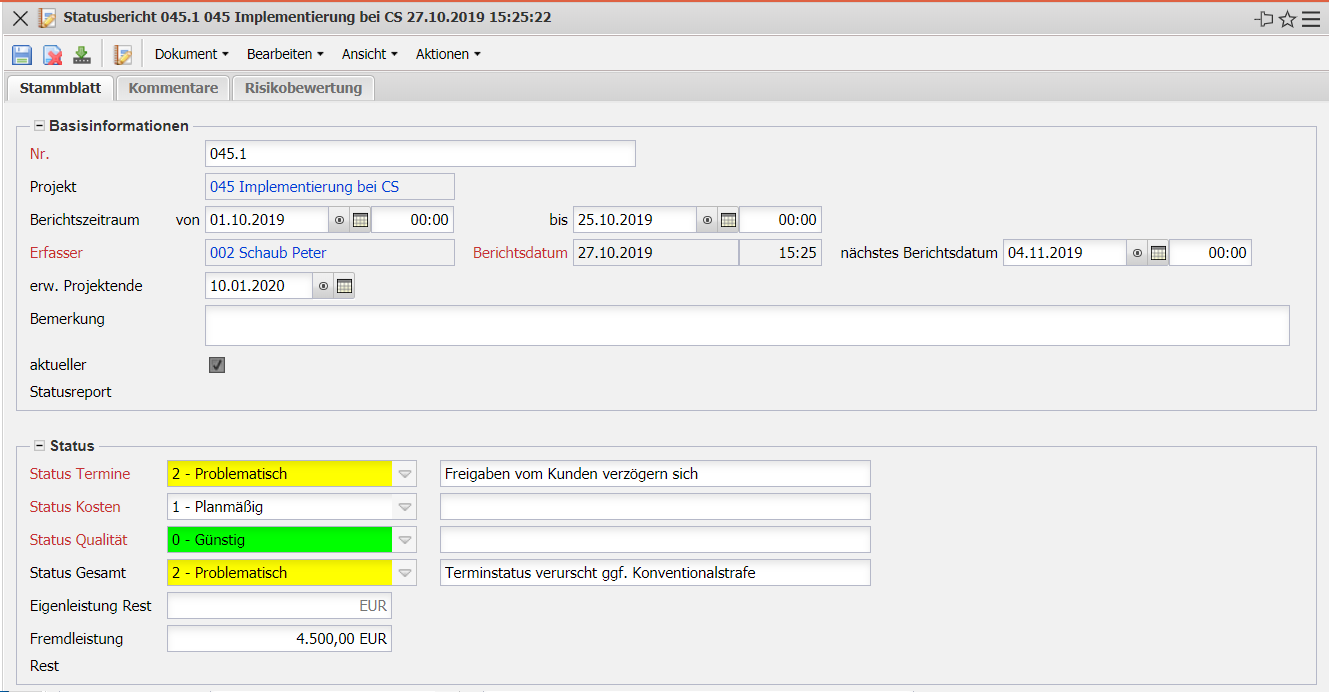Open the hamburger menu at top right
1329x692 pixels.
point(1311,19)
